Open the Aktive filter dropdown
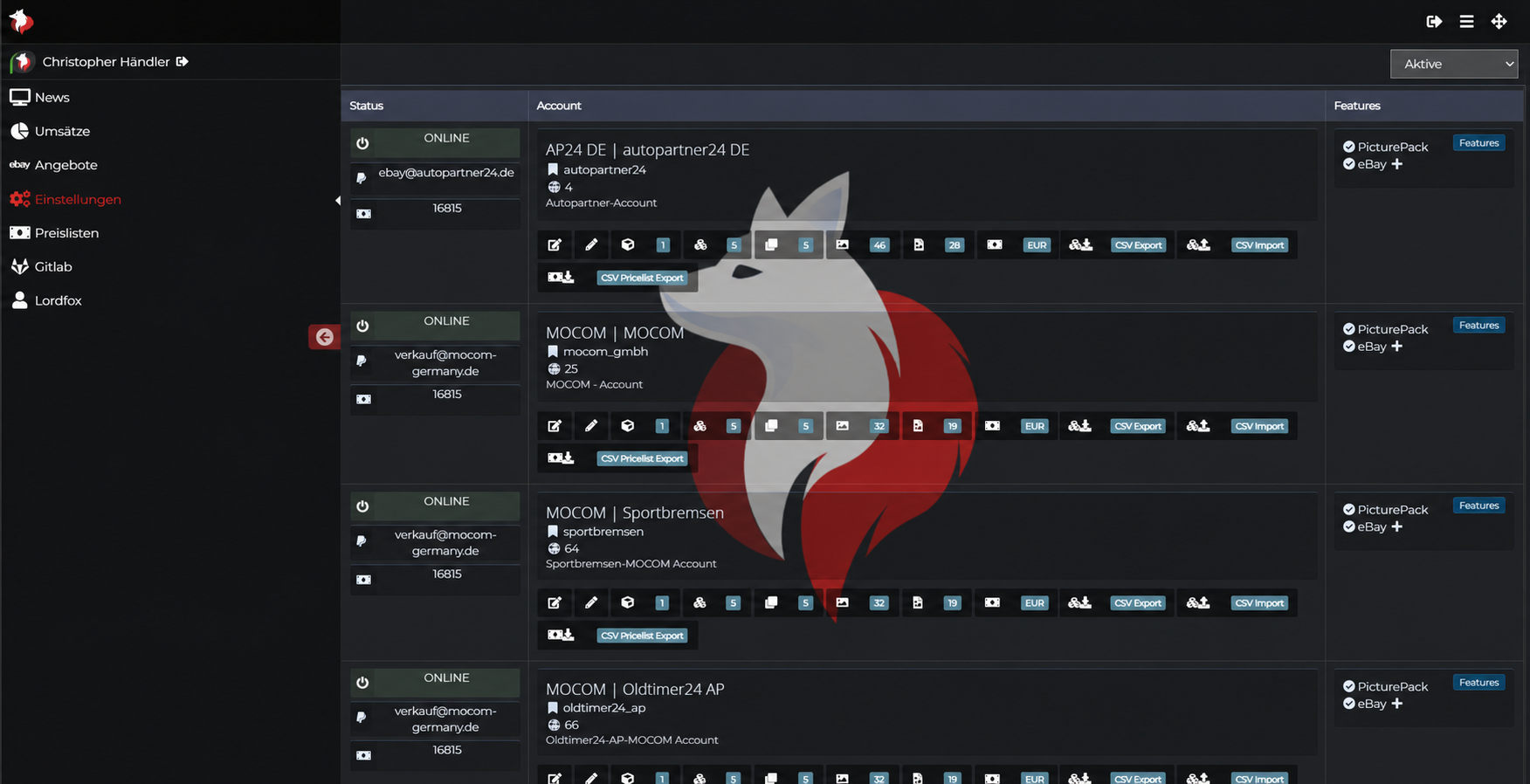Image resolution: width=1530 pixels, height=784 pixels. click(1454, 64)
